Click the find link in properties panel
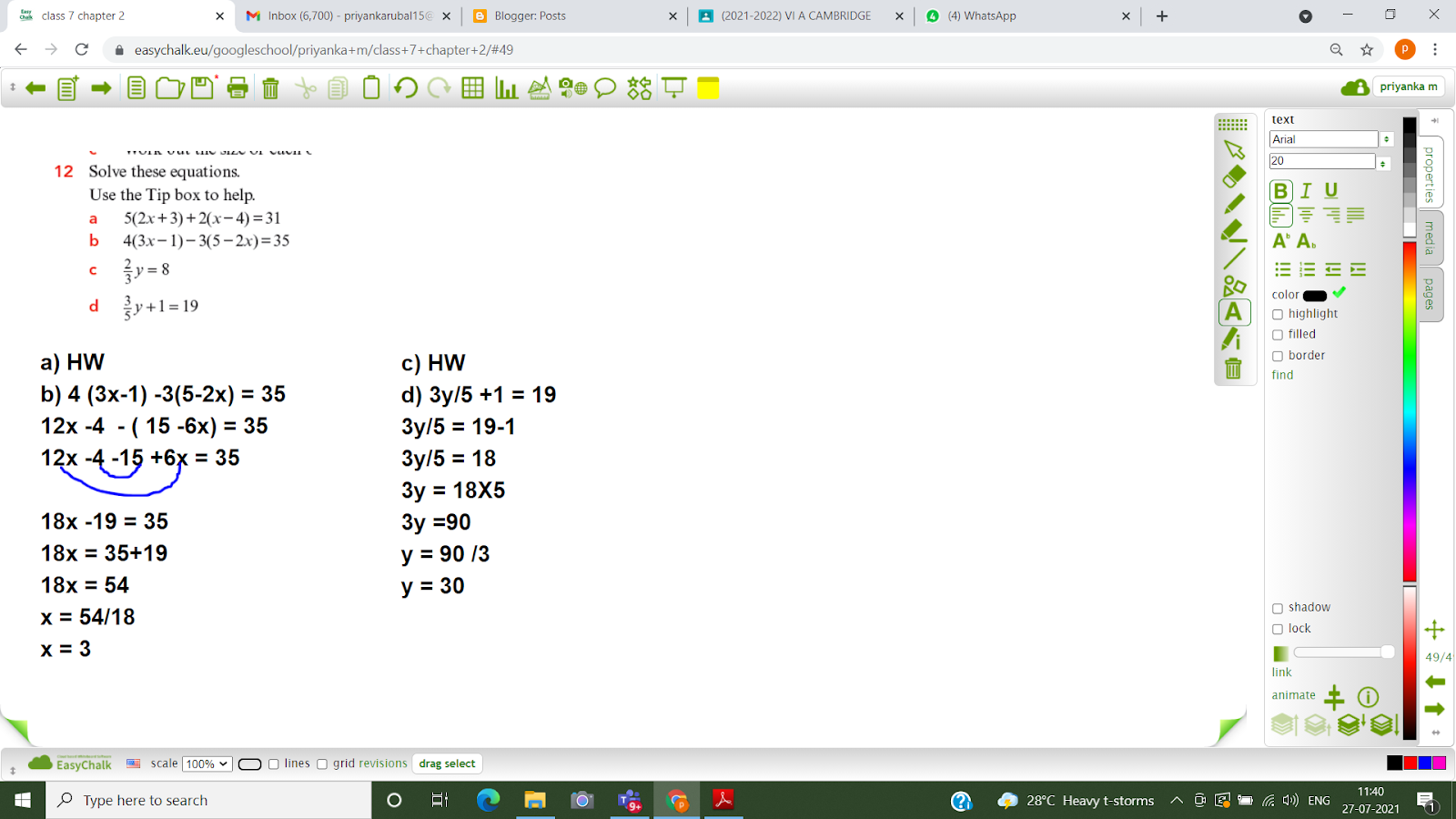Image resolution: width=1456 pixels, height=819 pixels. click(x=1282, y=375)
